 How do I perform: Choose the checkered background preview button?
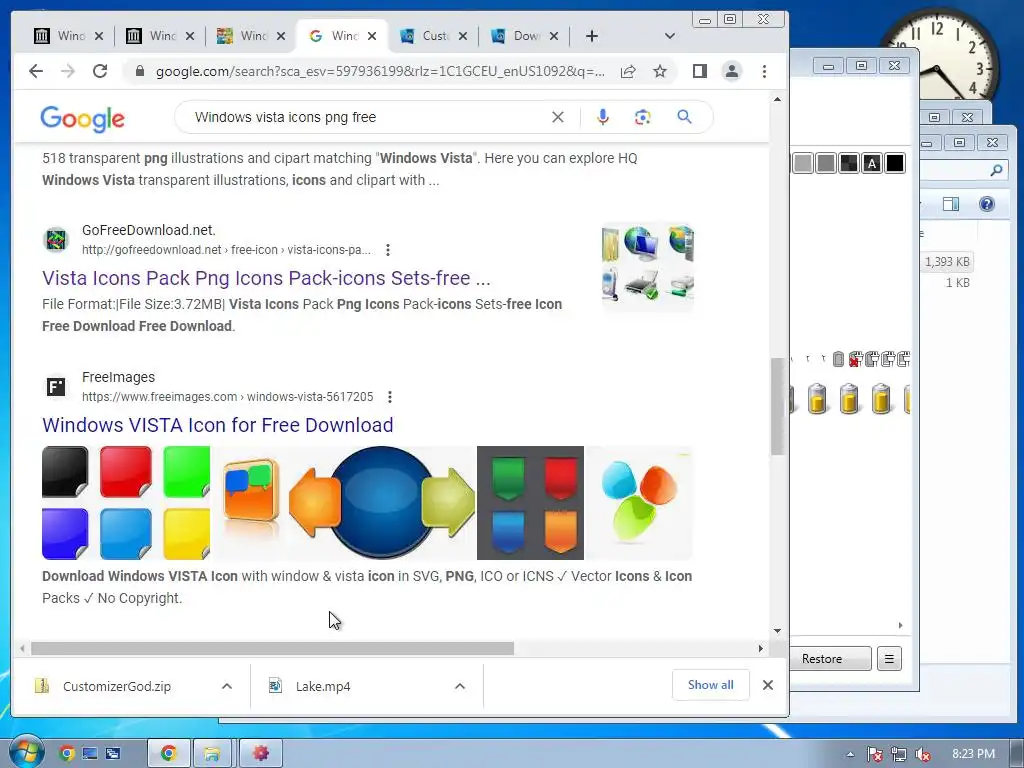coord(849,163)
